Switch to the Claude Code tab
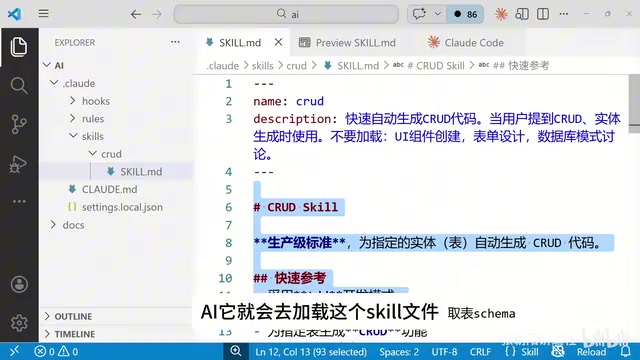This screenshot has height=360, width=640. 465,42
